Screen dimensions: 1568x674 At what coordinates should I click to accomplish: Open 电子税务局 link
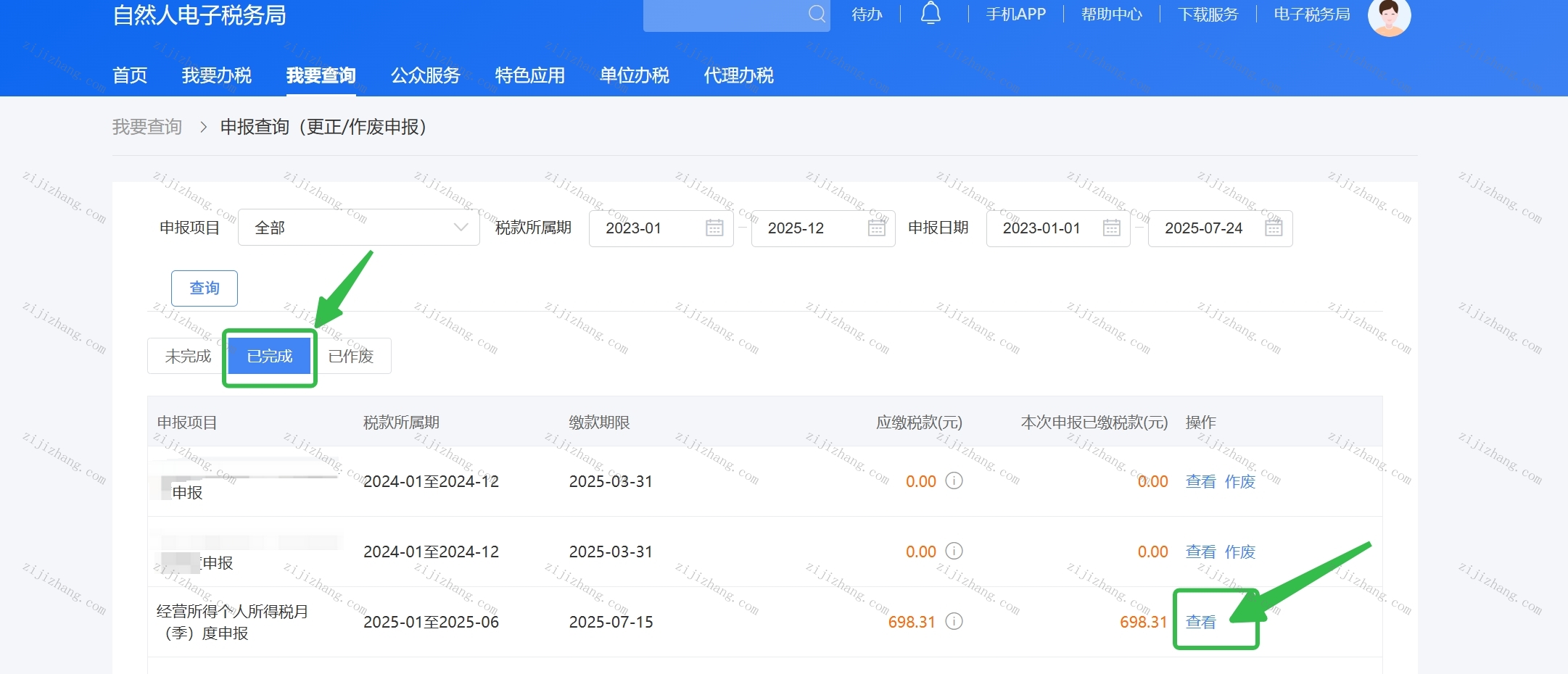[1312, 14]
